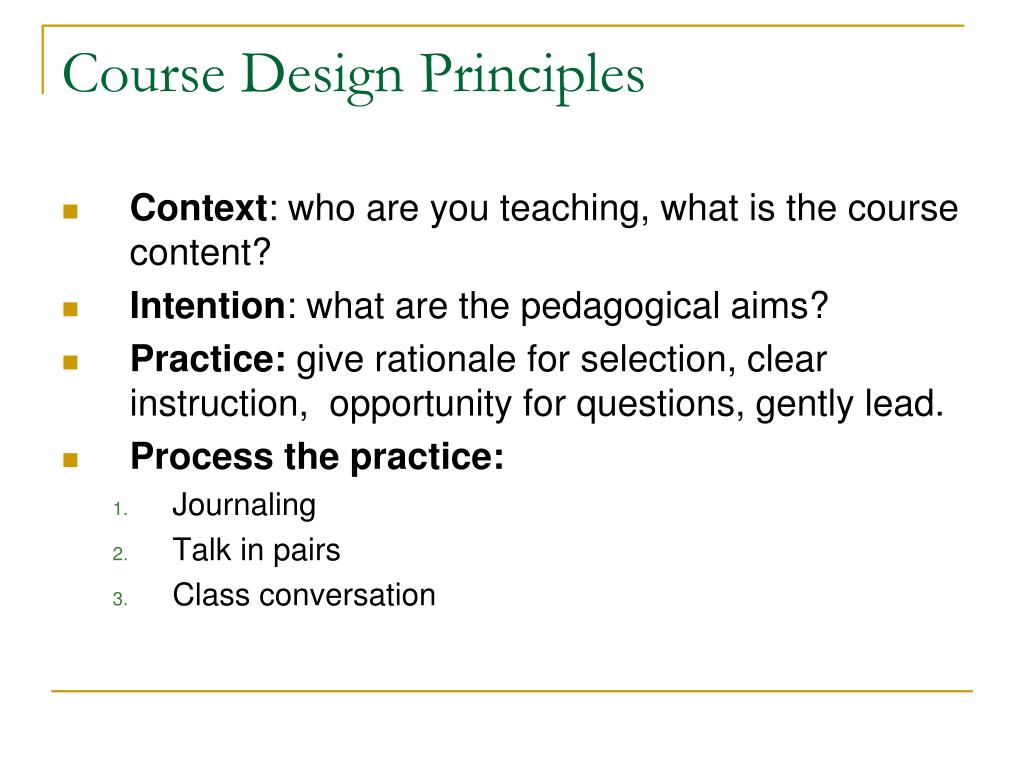Select the Process the practice: heading
The image size is (1024, 768).
tap(317, 456)
